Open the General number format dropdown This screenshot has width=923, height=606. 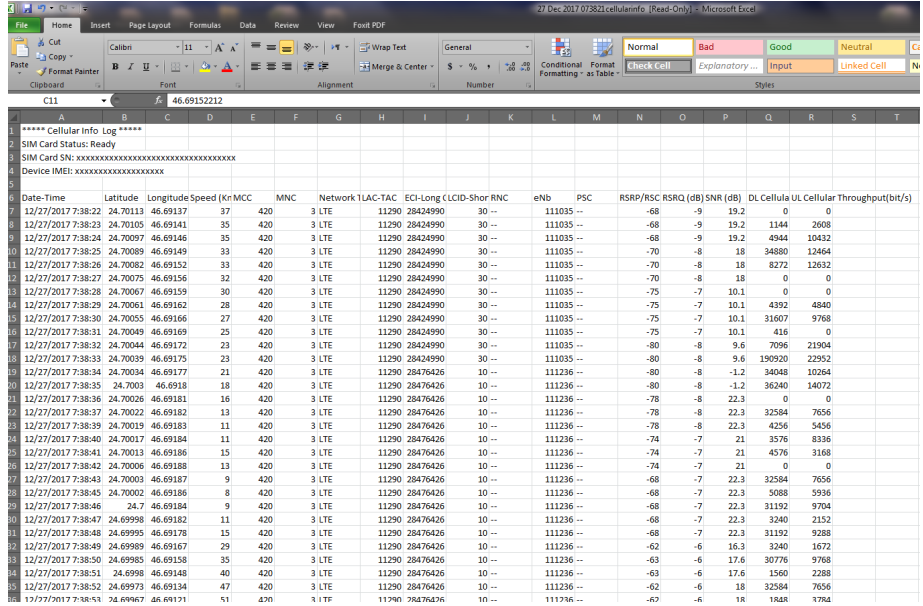point(527,48)
